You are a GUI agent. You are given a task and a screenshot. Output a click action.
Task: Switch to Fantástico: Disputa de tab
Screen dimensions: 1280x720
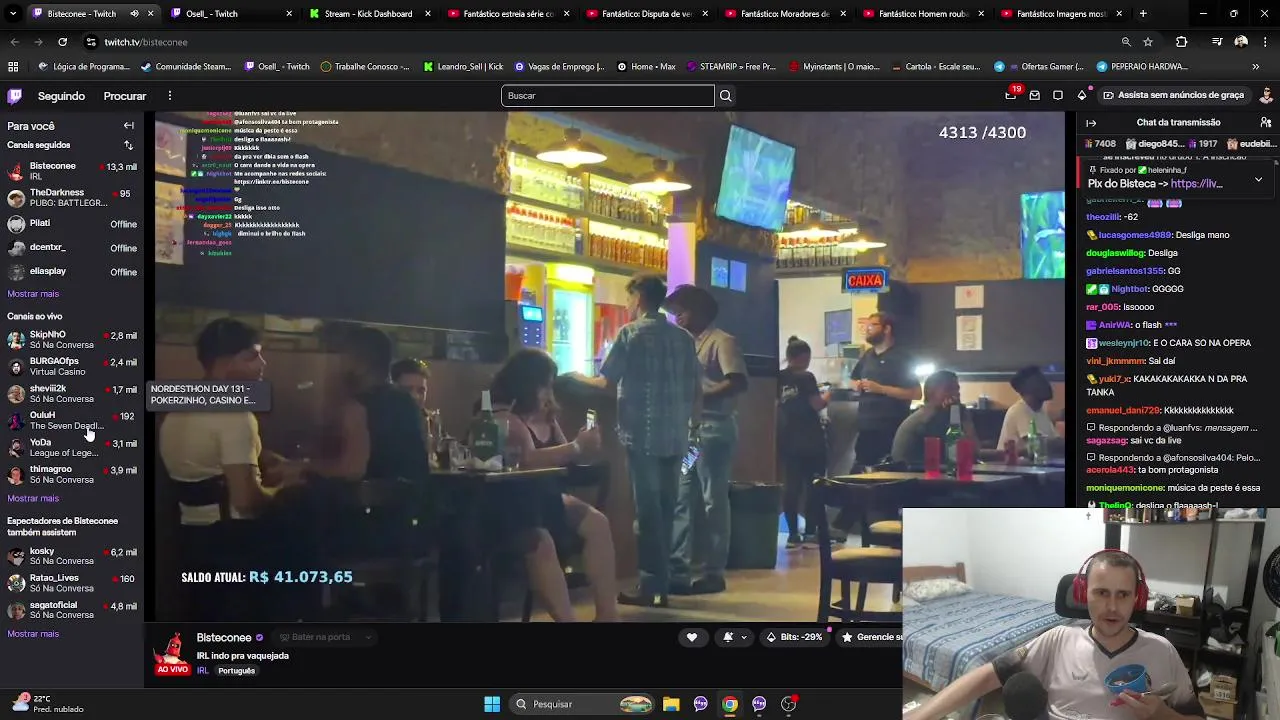coord(645,14)
